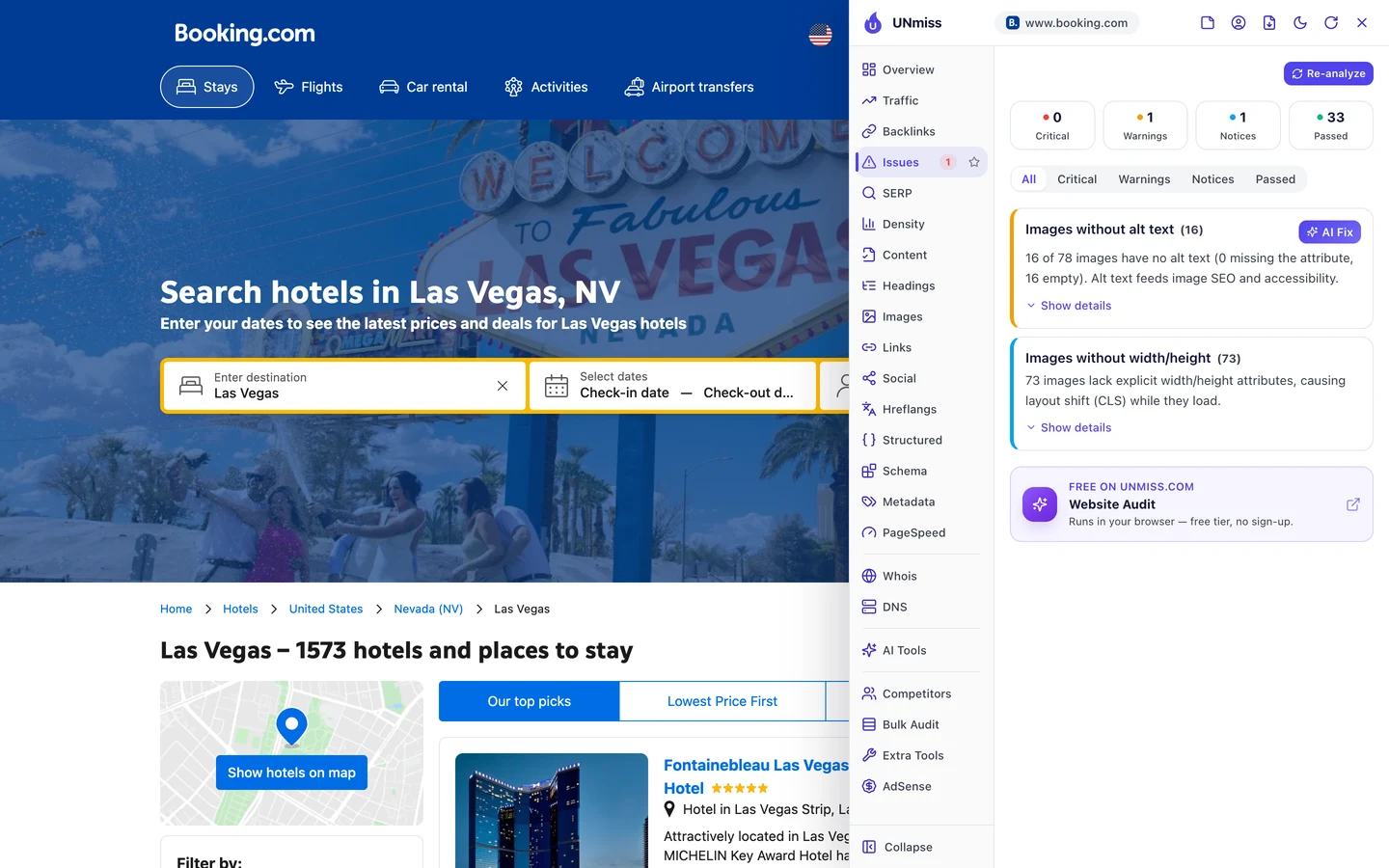1389x868 pixels.
Task: Click the Nevada (NV) breadcrumb link
Action: [428, 609]
